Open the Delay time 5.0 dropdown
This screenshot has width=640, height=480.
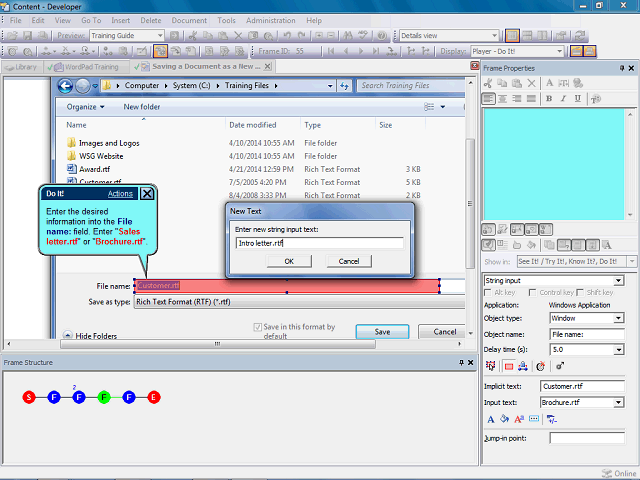click(x=619, y=350)
